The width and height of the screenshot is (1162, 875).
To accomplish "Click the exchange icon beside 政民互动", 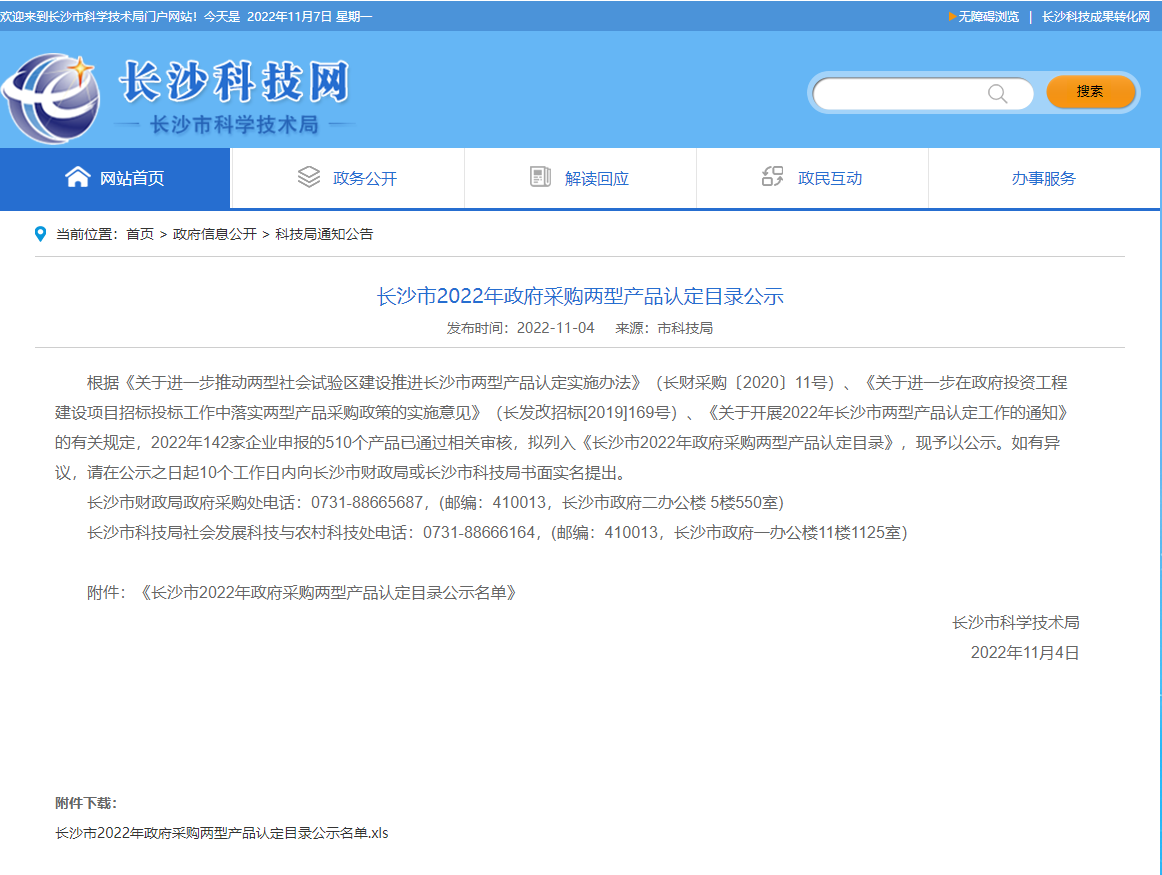I will click(x=773, y=176).
